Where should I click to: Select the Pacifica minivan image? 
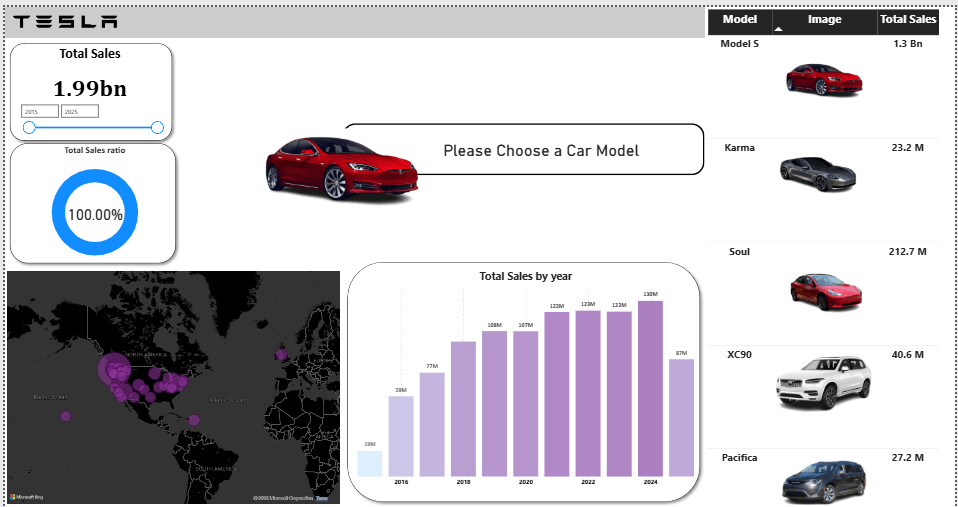[x=824, y=484]
